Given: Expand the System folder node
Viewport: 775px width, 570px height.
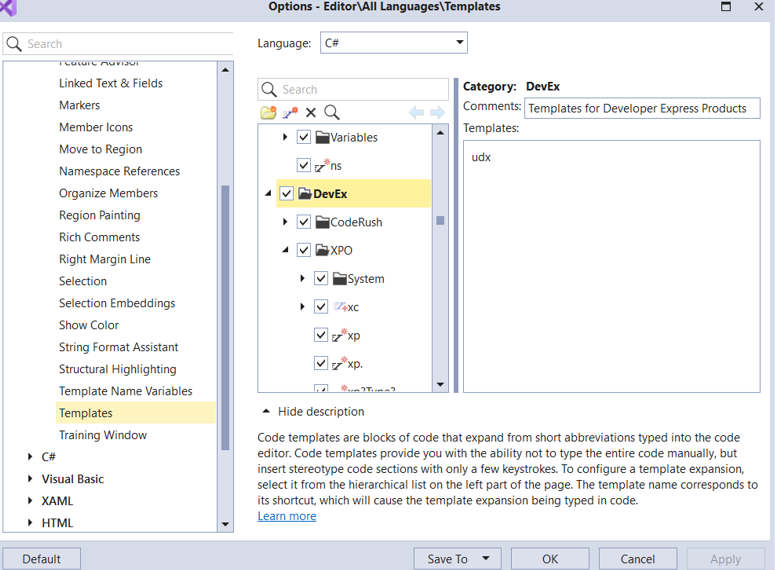Looking at the screenshot, I should (x=302, y=279).
